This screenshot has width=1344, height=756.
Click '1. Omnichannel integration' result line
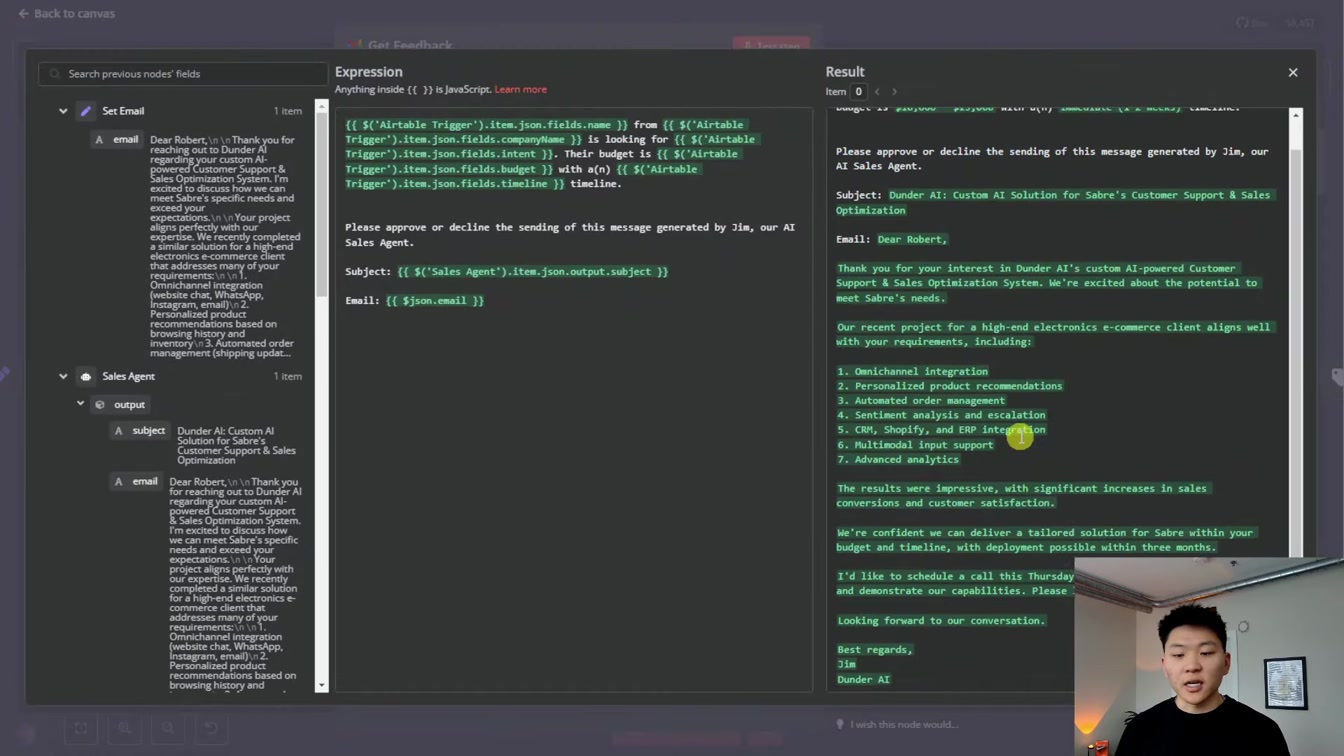912,372
